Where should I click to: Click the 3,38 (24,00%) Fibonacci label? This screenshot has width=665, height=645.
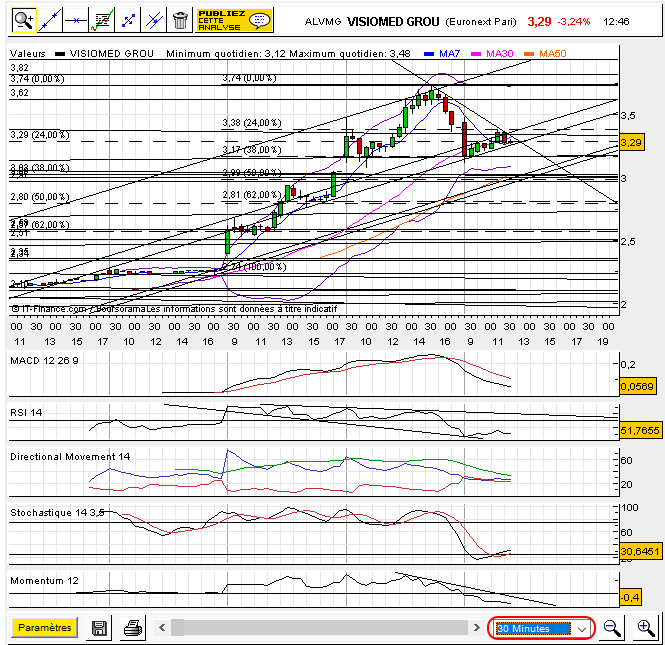click(x=252, y=123)
